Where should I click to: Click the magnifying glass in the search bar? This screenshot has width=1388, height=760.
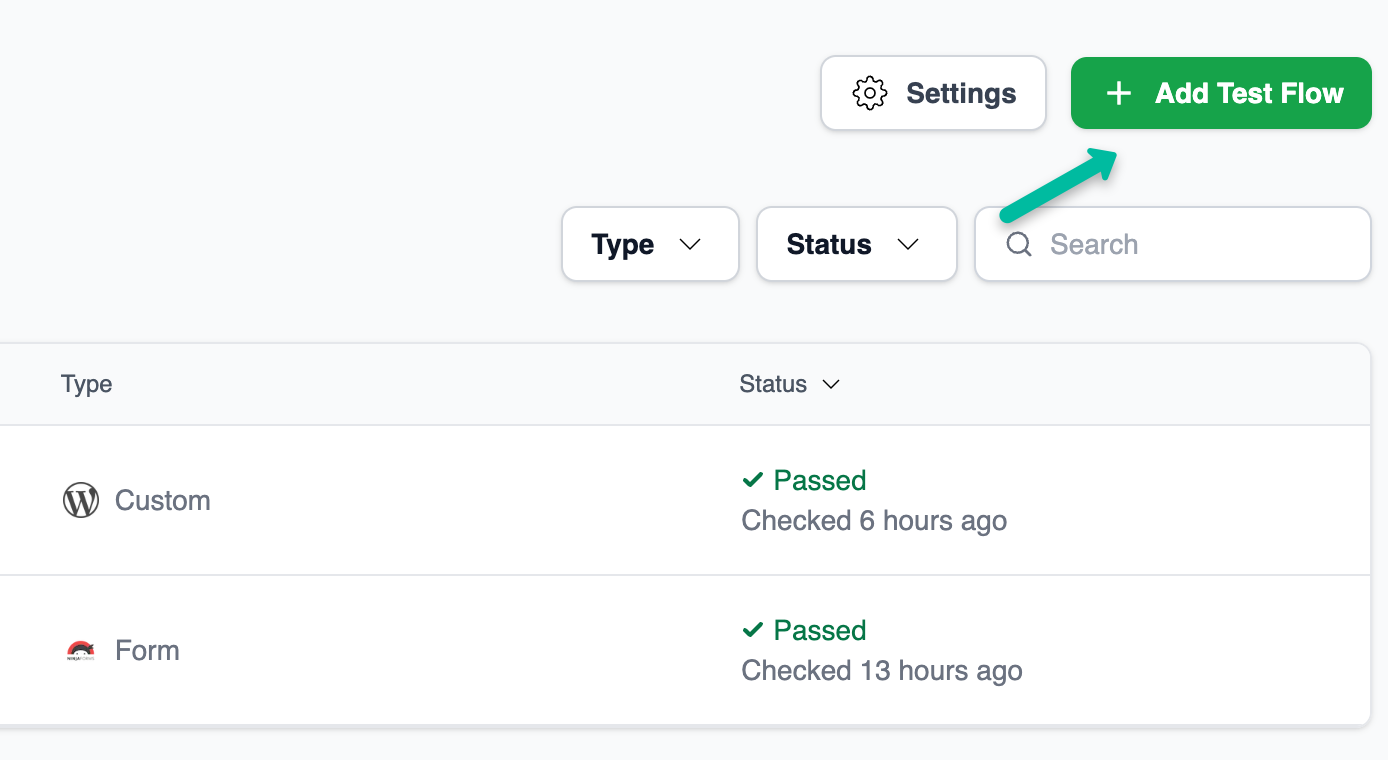tap(1019, 244)
